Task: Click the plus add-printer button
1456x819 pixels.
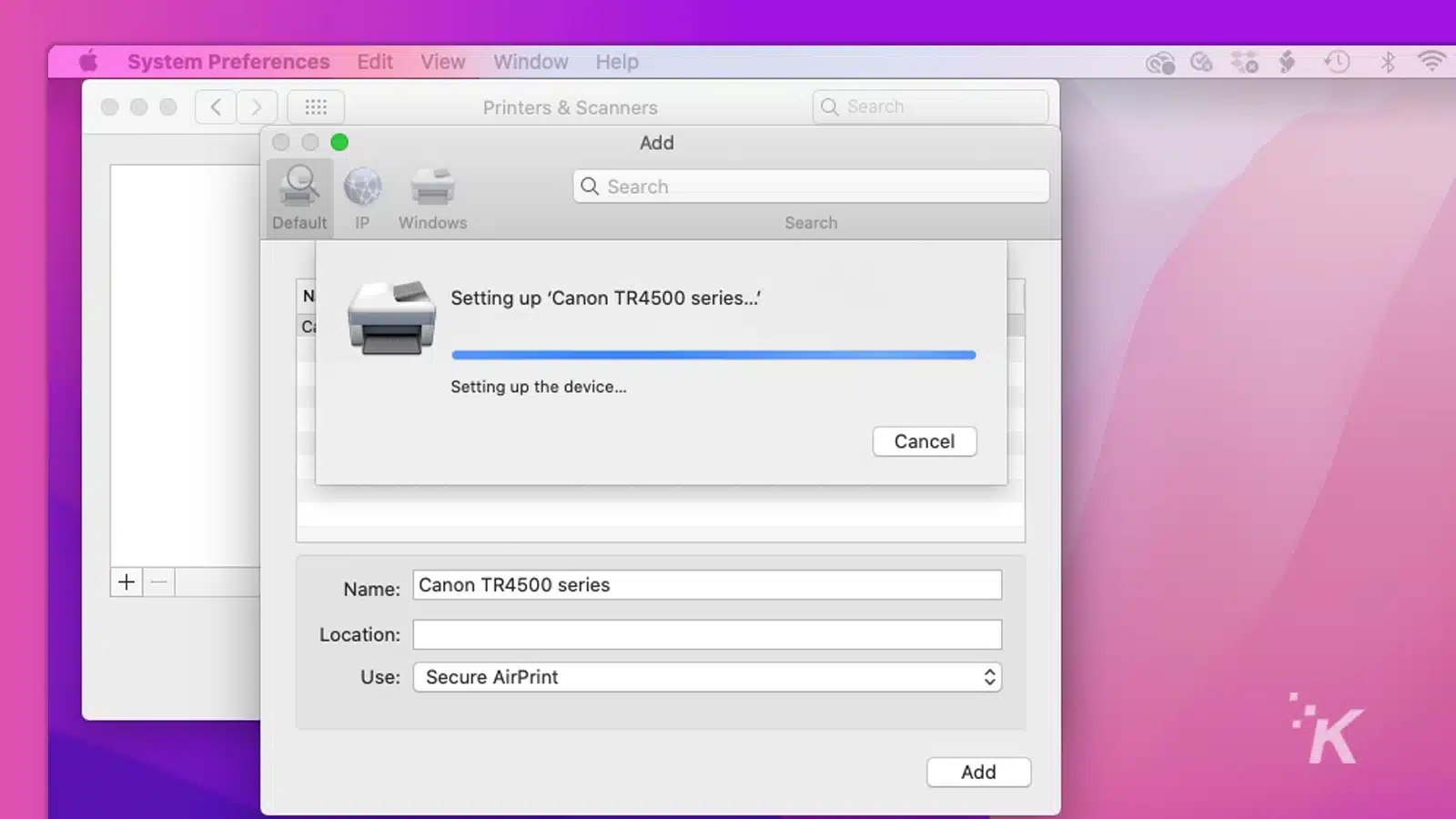Action: point(126,581)
